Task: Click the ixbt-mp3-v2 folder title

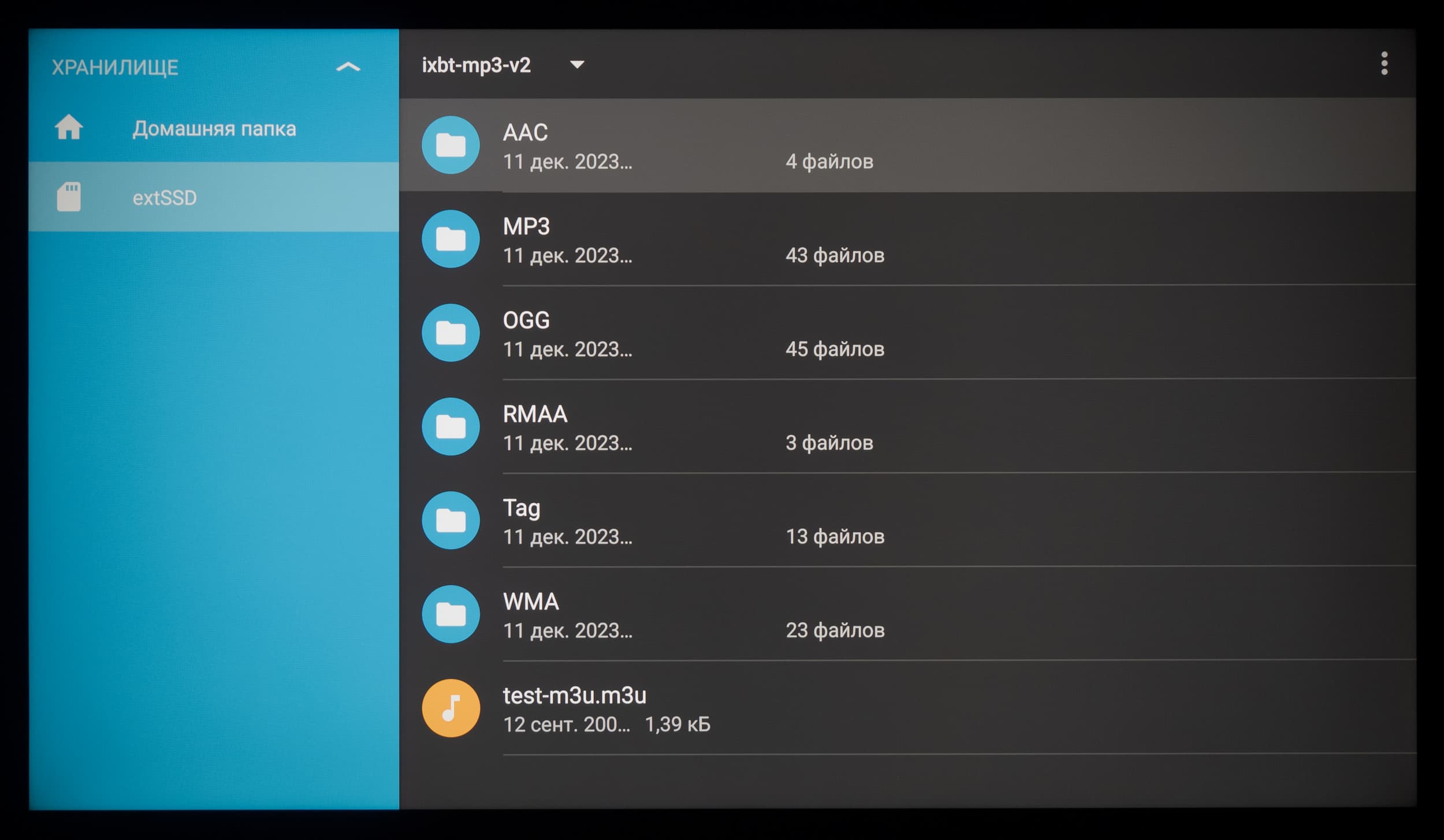Action: 476,65
